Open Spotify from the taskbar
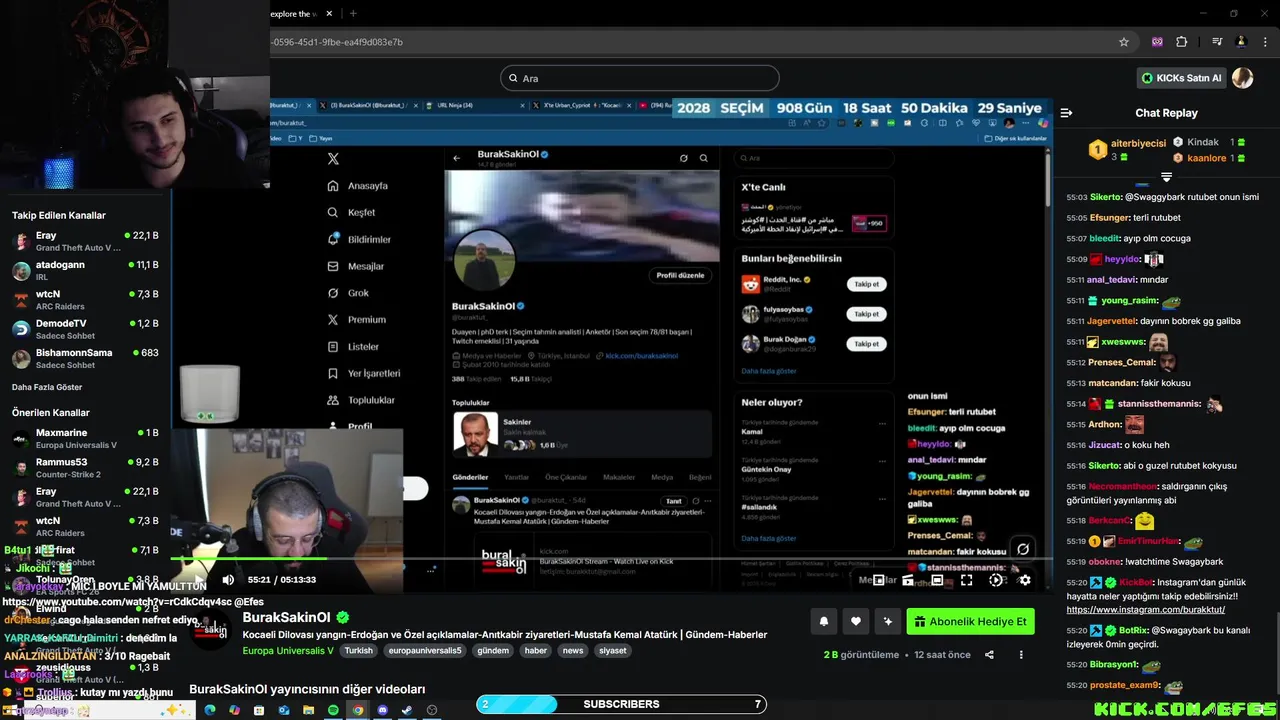Image resolution: width=1280 pixels, height=720 pixels. point(333,710)
